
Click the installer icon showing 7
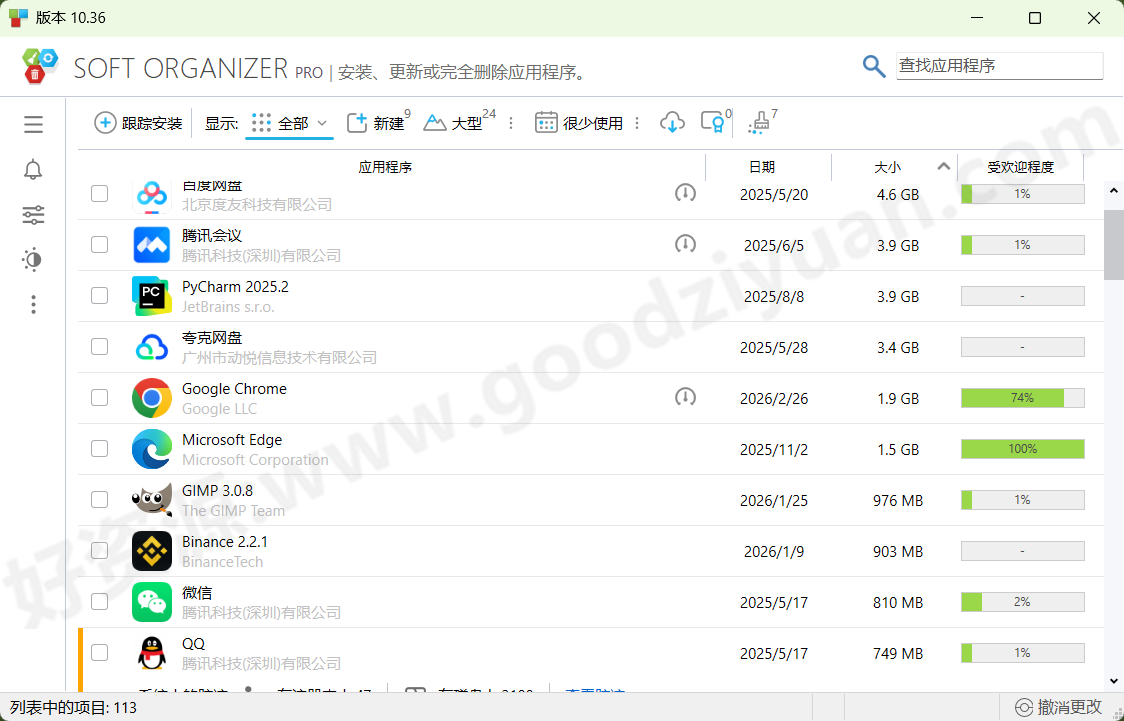click(x=758, y=122)
